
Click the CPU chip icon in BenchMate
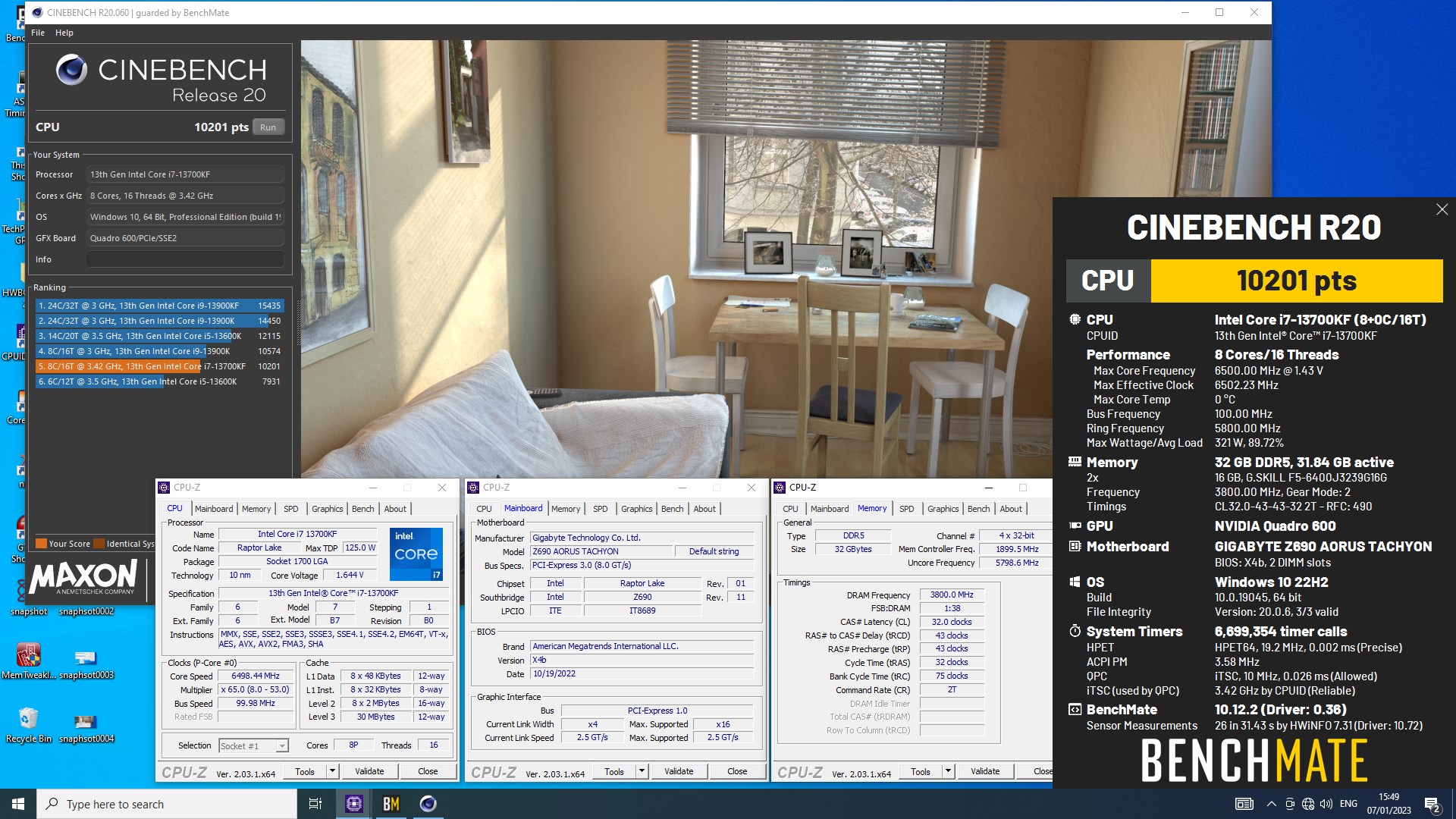click(1075, 319)
